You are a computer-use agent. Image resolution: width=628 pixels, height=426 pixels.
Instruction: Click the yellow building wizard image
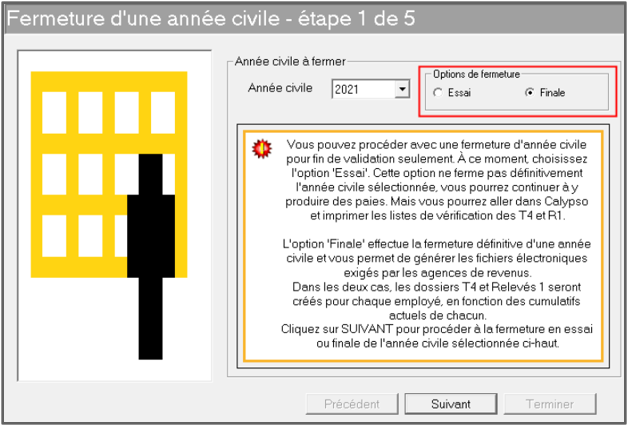point(115,216)
